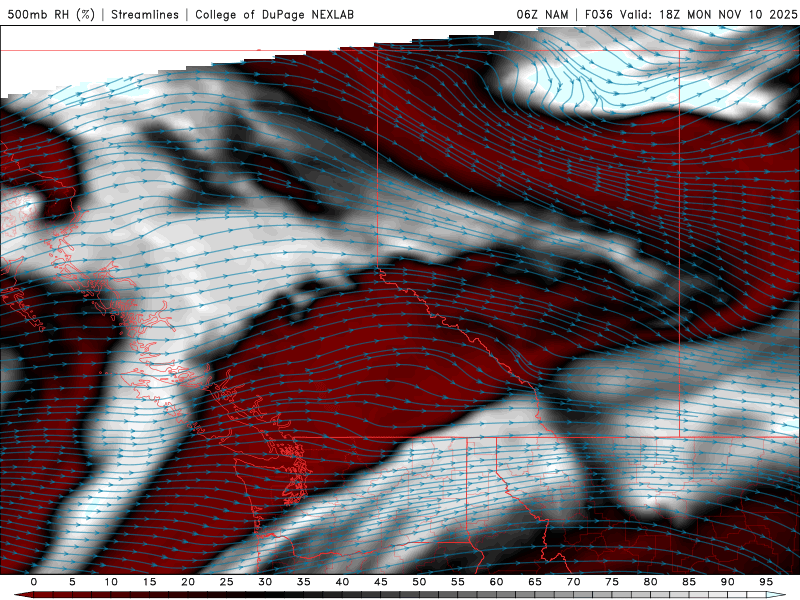This screenshot has height=600, width=800.
Task: Click the '25' color scale label
Action: 227,582
